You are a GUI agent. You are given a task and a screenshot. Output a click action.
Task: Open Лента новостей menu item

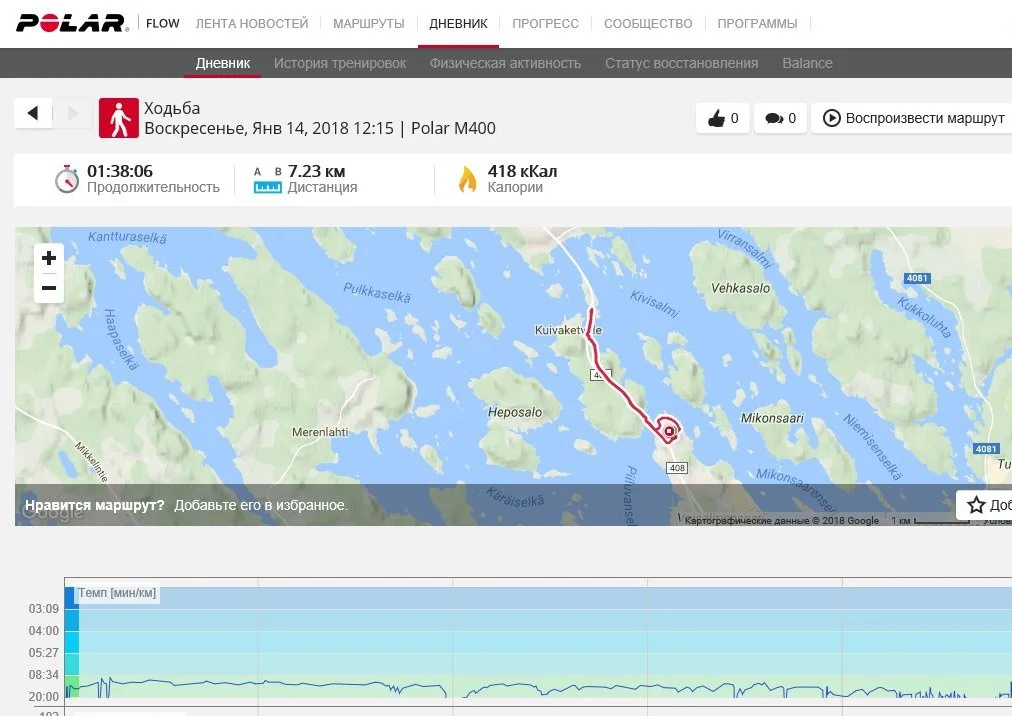click(252, 24)
